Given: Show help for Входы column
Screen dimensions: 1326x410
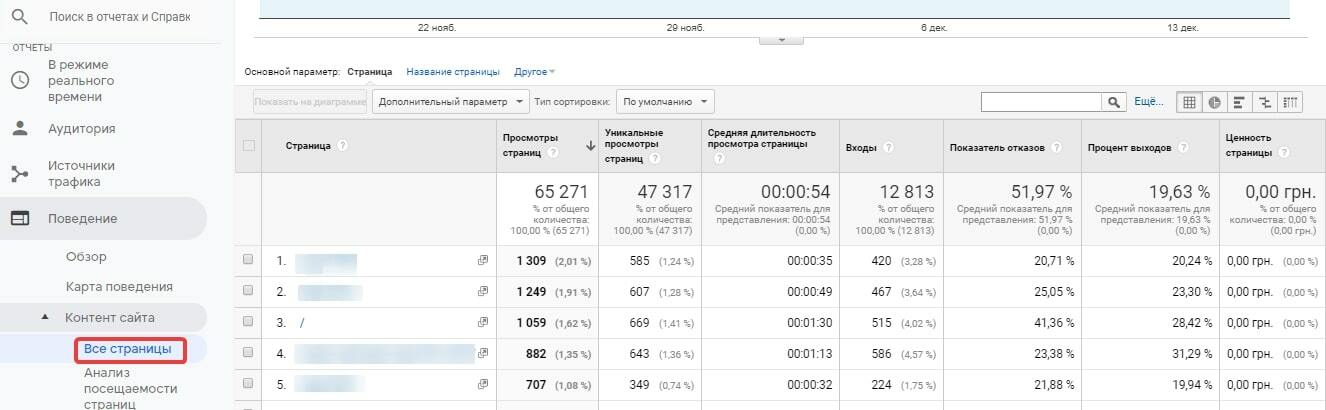Looking at the screenshot, I should click(x=888, y=148).
